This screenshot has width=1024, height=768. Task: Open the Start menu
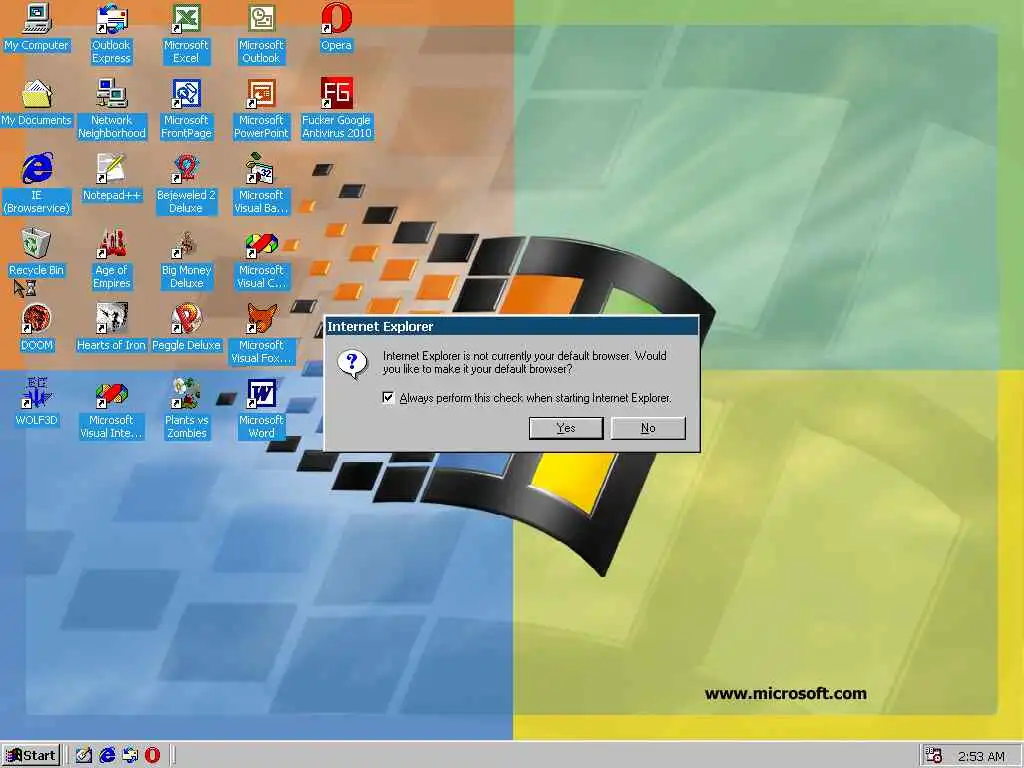[31, 756]
